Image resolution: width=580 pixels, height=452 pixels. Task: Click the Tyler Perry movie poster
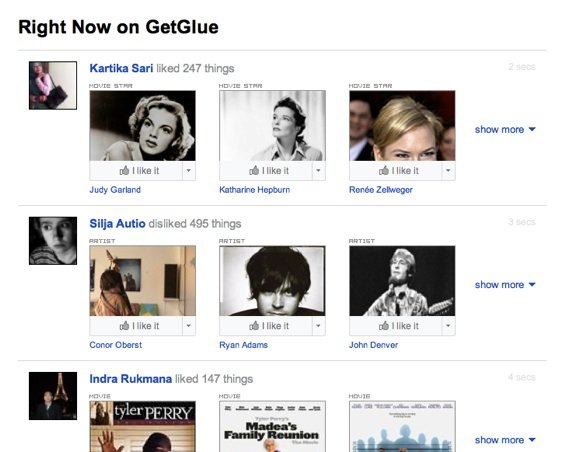(142, 426)
